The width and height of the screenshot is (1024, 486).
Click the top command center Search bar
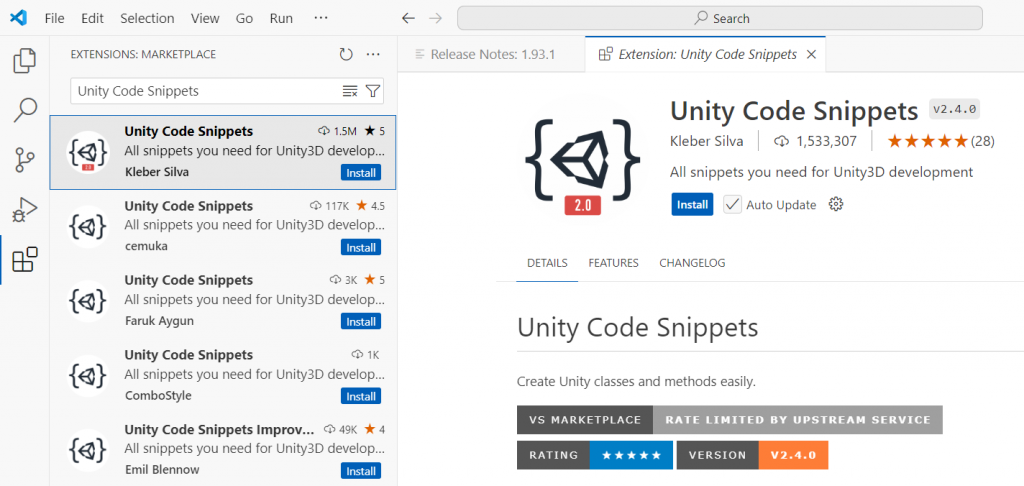(x=720, y=18)
